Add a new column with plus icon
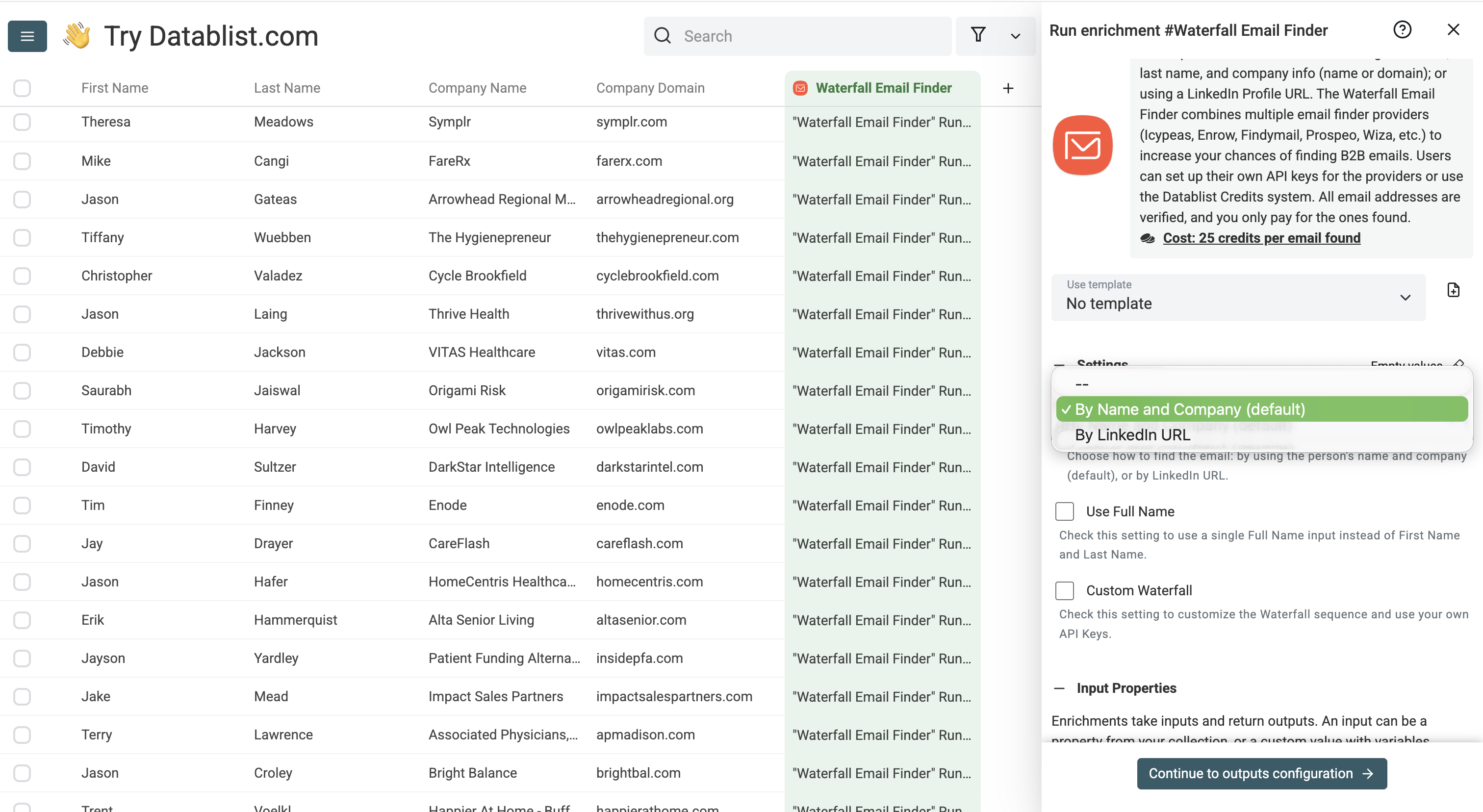The height and width of the screenshot is (812, 1483). click(x=1008, y=88)
